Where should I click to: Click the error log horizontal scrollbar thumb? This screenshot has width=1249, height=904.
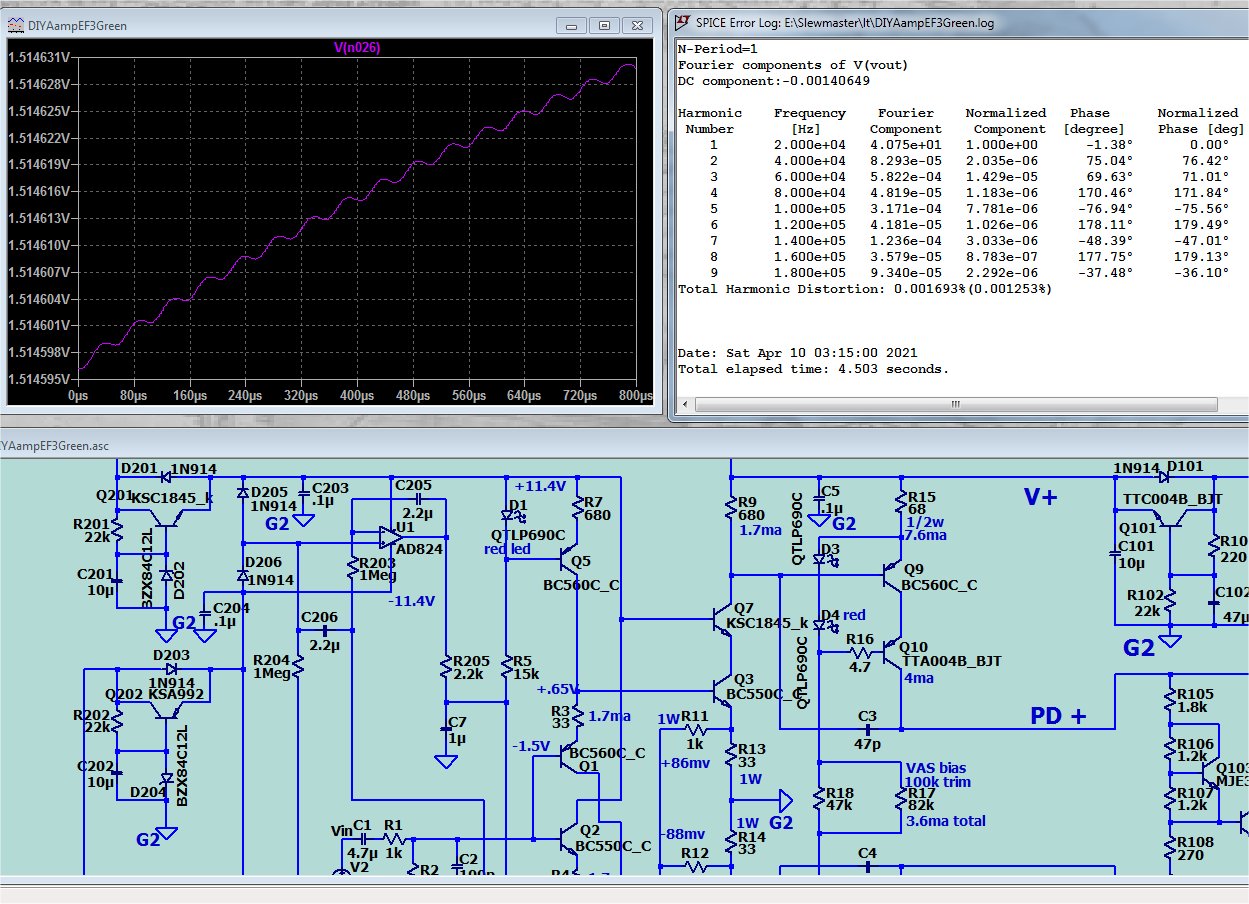(x=954, y=405)
